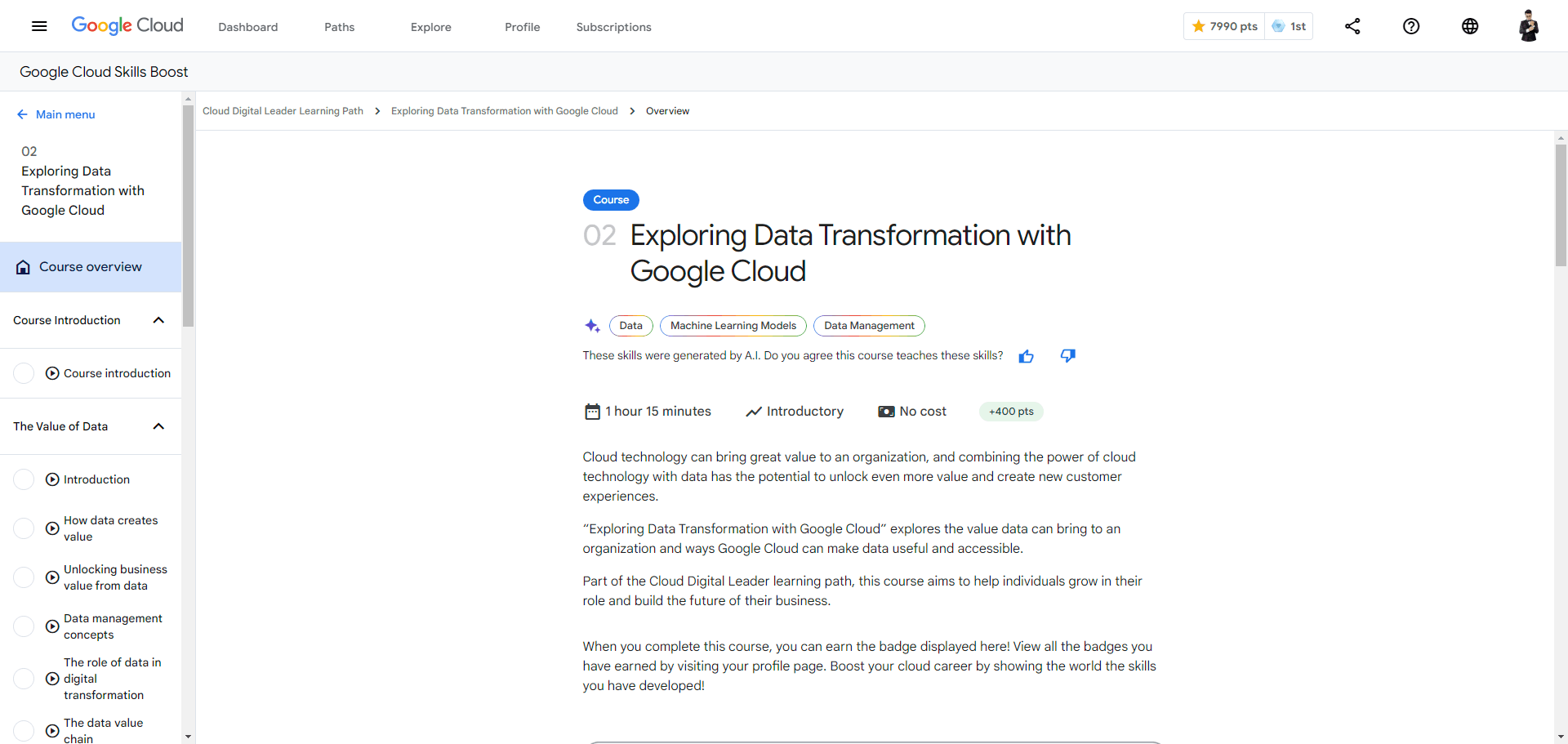Open the Paths nav item
This screenshot has width=1568, height=744.
point(340,27)
